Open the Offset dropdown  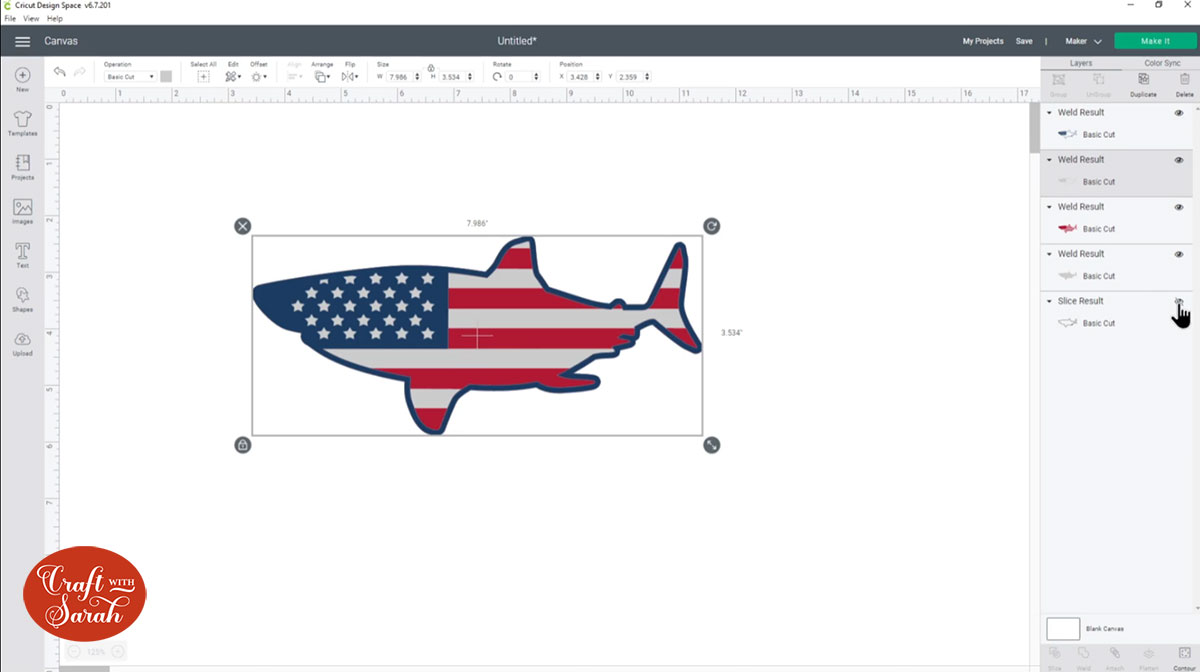click(x=258, y=76)
